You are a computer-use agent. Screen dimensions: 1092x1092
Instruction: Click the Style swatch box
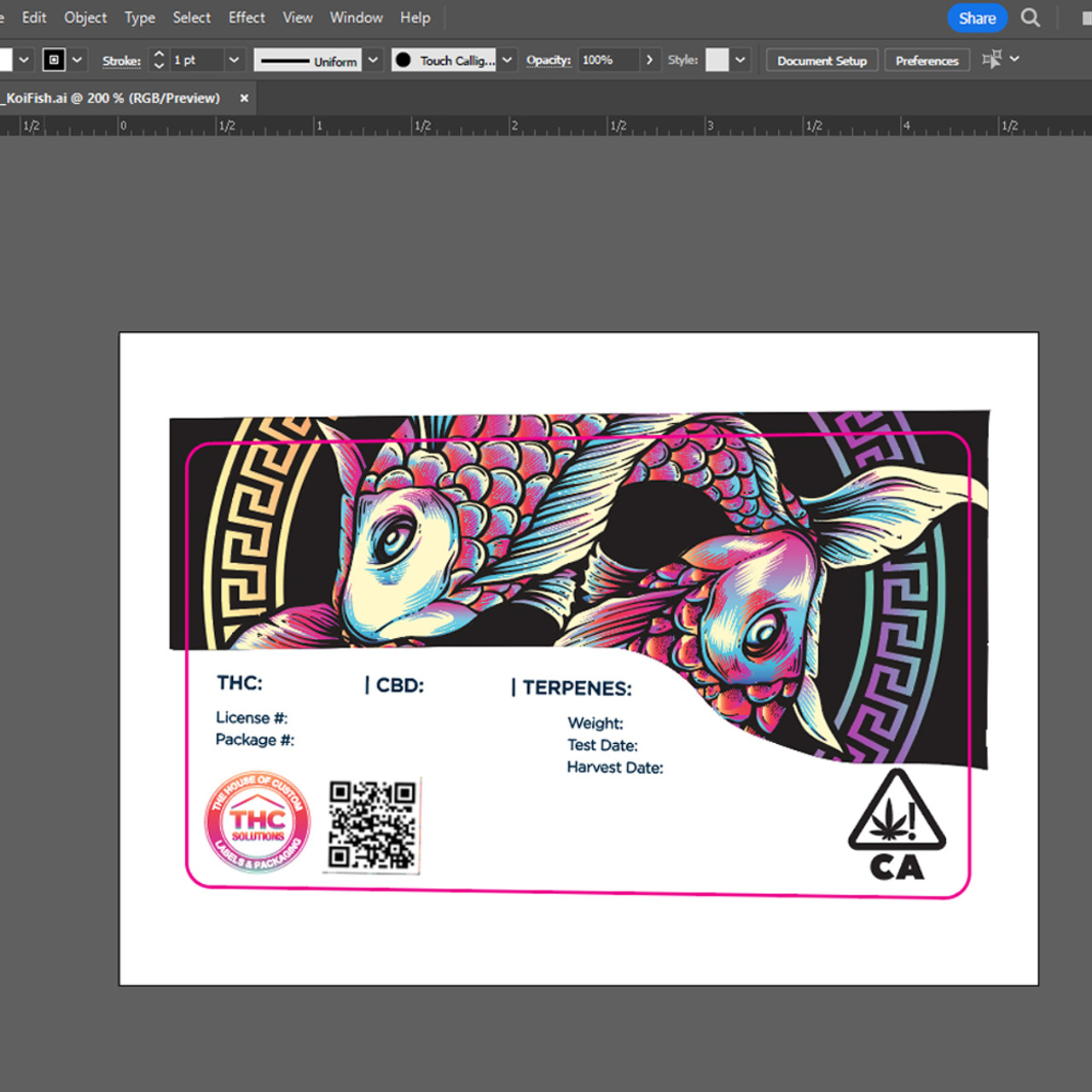717,60
